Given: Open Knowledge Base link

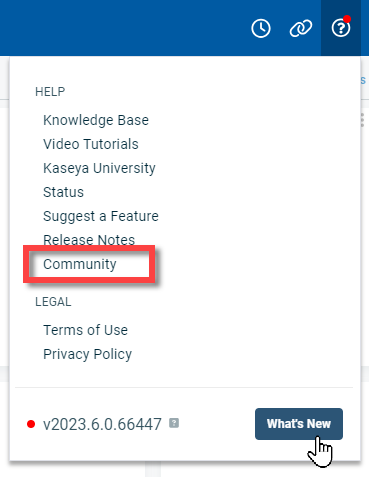Looking at the screenshot, I should coord(96,120).
